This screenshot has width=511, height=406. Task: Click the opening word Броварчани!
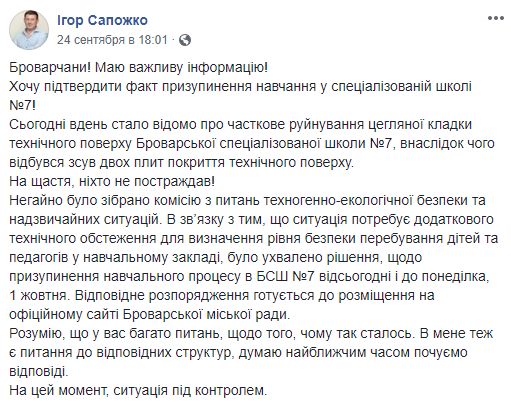coord(50,68)
